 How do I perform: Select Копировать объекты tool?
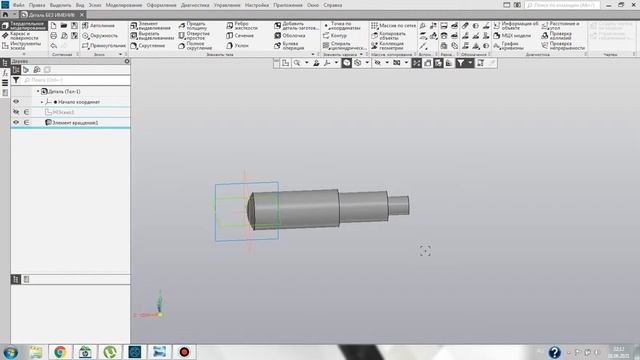pos(389,36)
